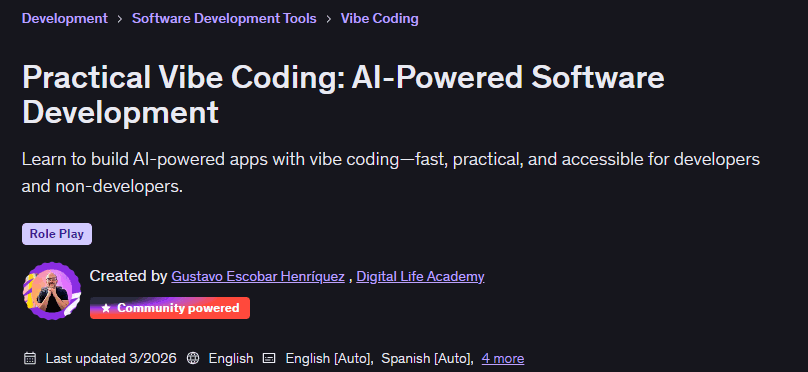Image resolution: width=808 pixels, height=372 pixels.
Task: Click the closed captions icon
Action: pyautogui.click(x=268, y=358)
